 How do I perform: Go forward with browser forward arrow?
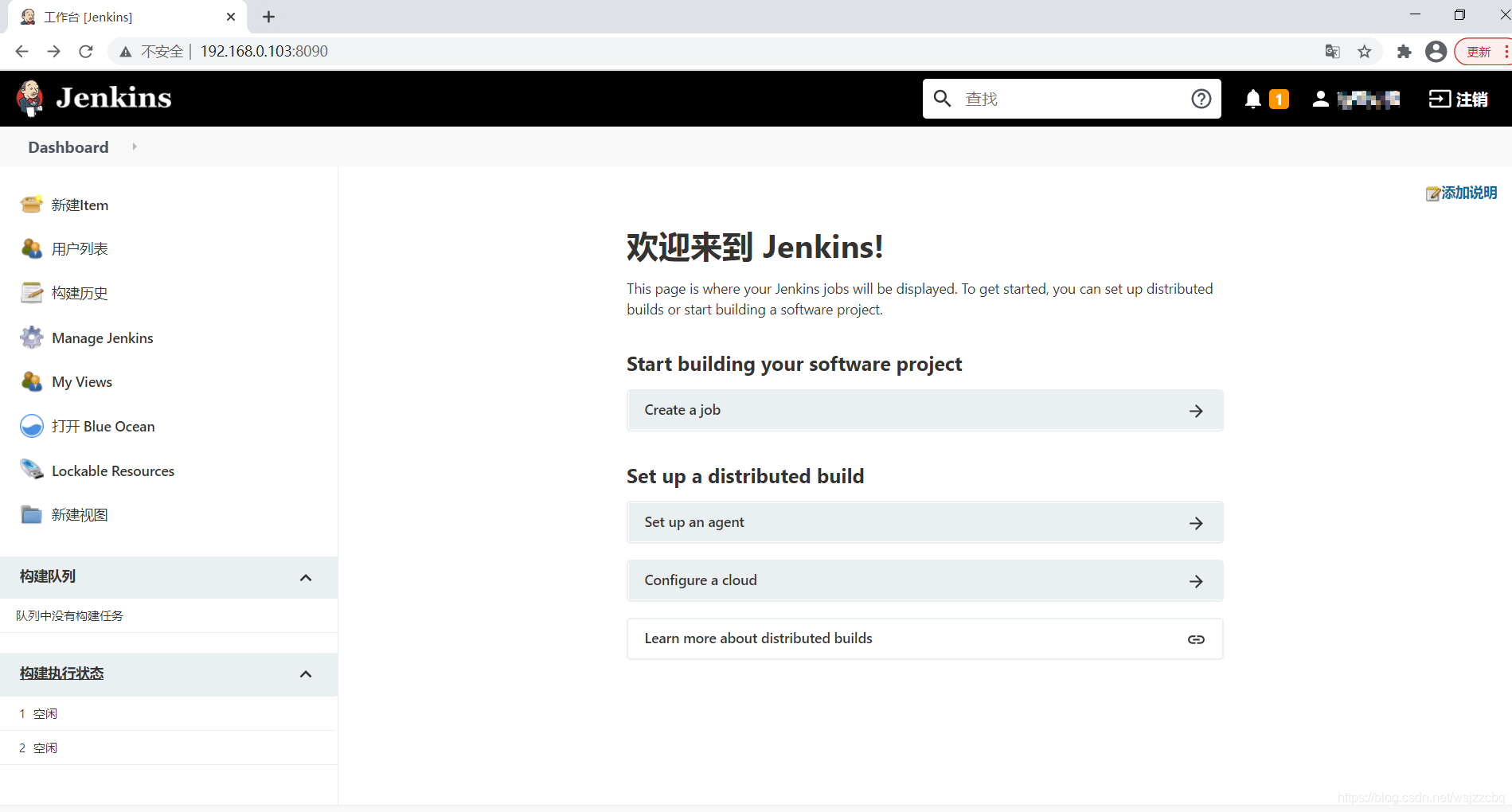click(x=53, y=52)
